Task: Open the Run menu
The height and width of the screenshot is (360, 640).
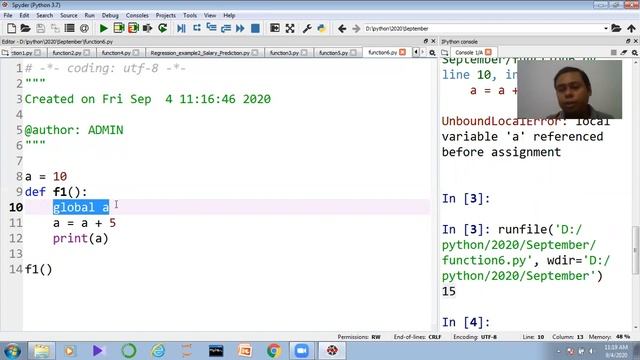Action: coord(89,15)
